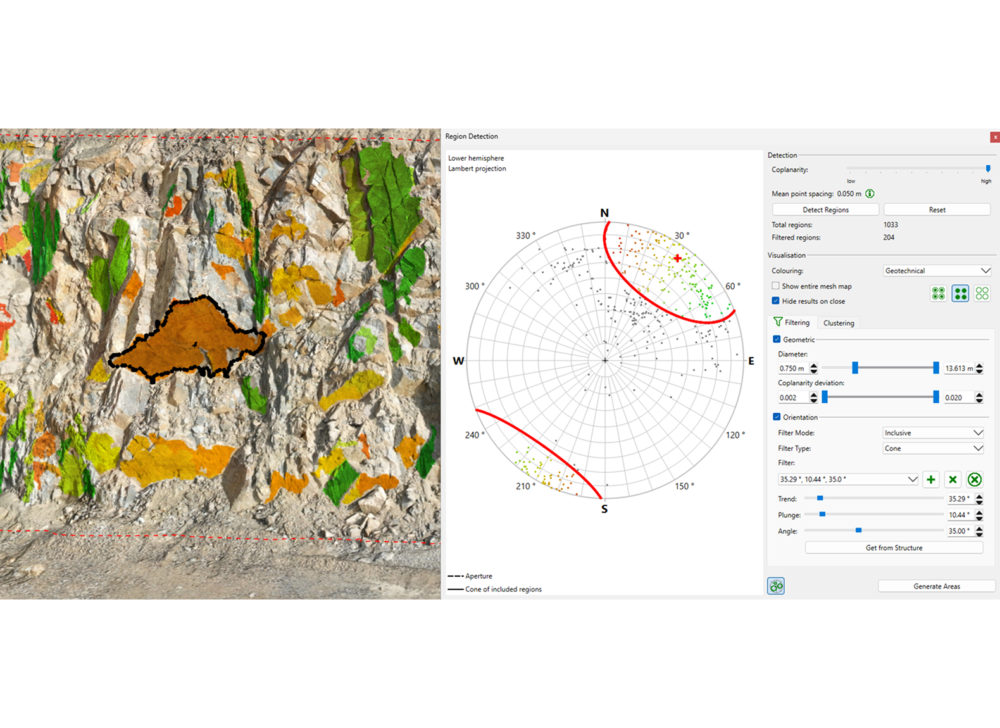Click the maximum diameter spinner arrows
This screenshot has width=1000, height=728.
[980, 368]
